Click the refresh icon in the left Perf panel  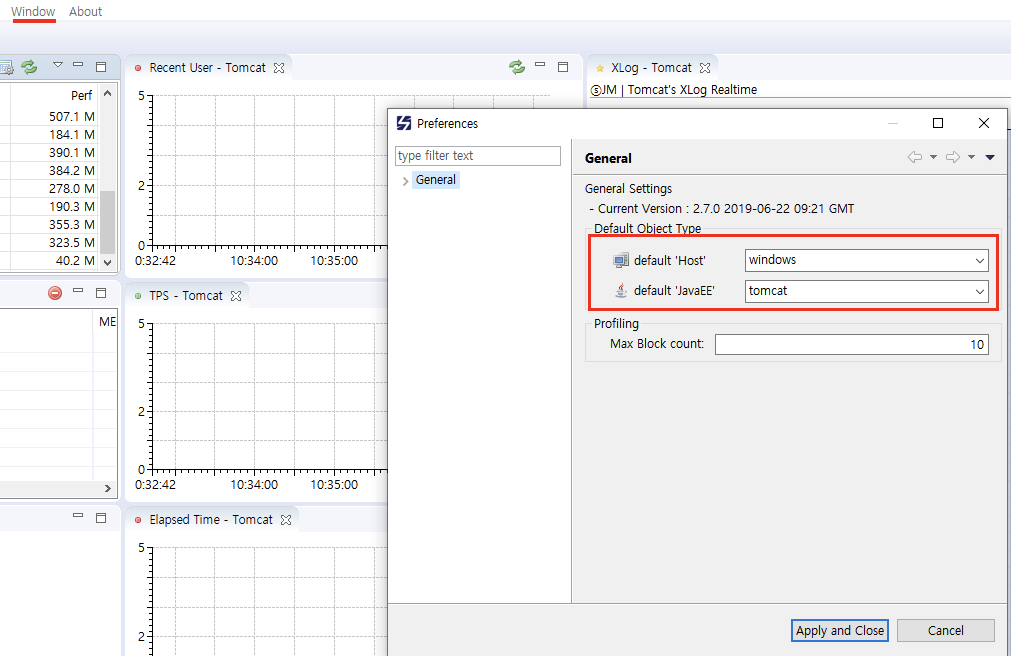pyautogui.click(x=29, y=66)
